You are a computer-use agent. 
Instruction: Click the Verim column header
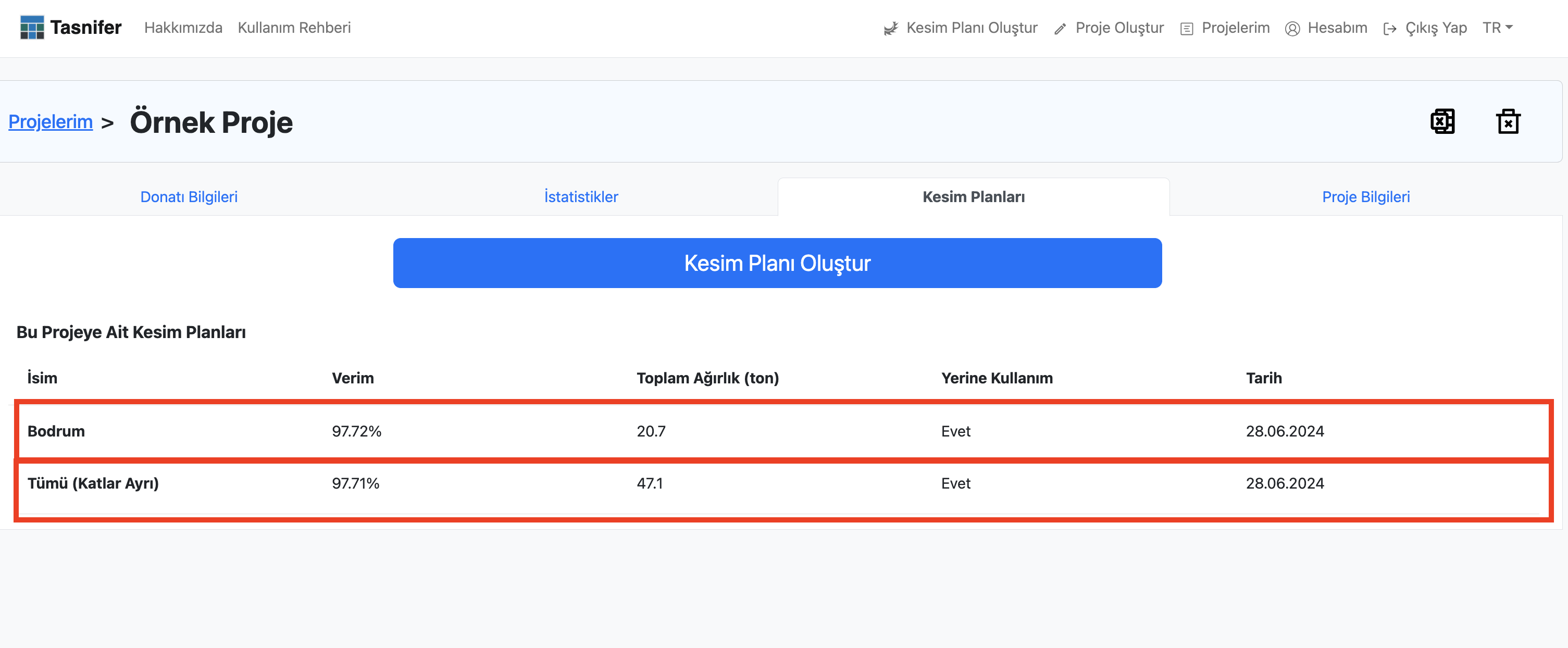(x=353, y=378)
